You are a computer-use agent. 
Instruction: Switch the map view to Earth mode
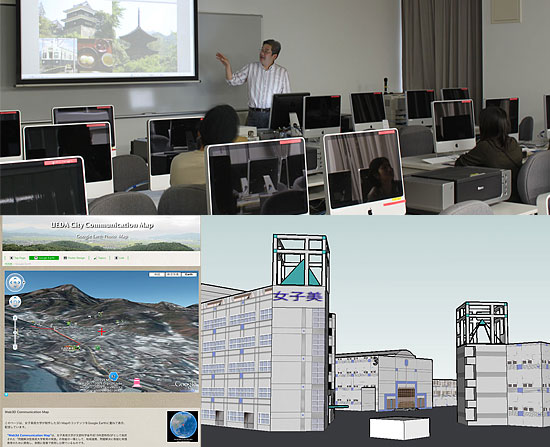(x=189, y=274)
